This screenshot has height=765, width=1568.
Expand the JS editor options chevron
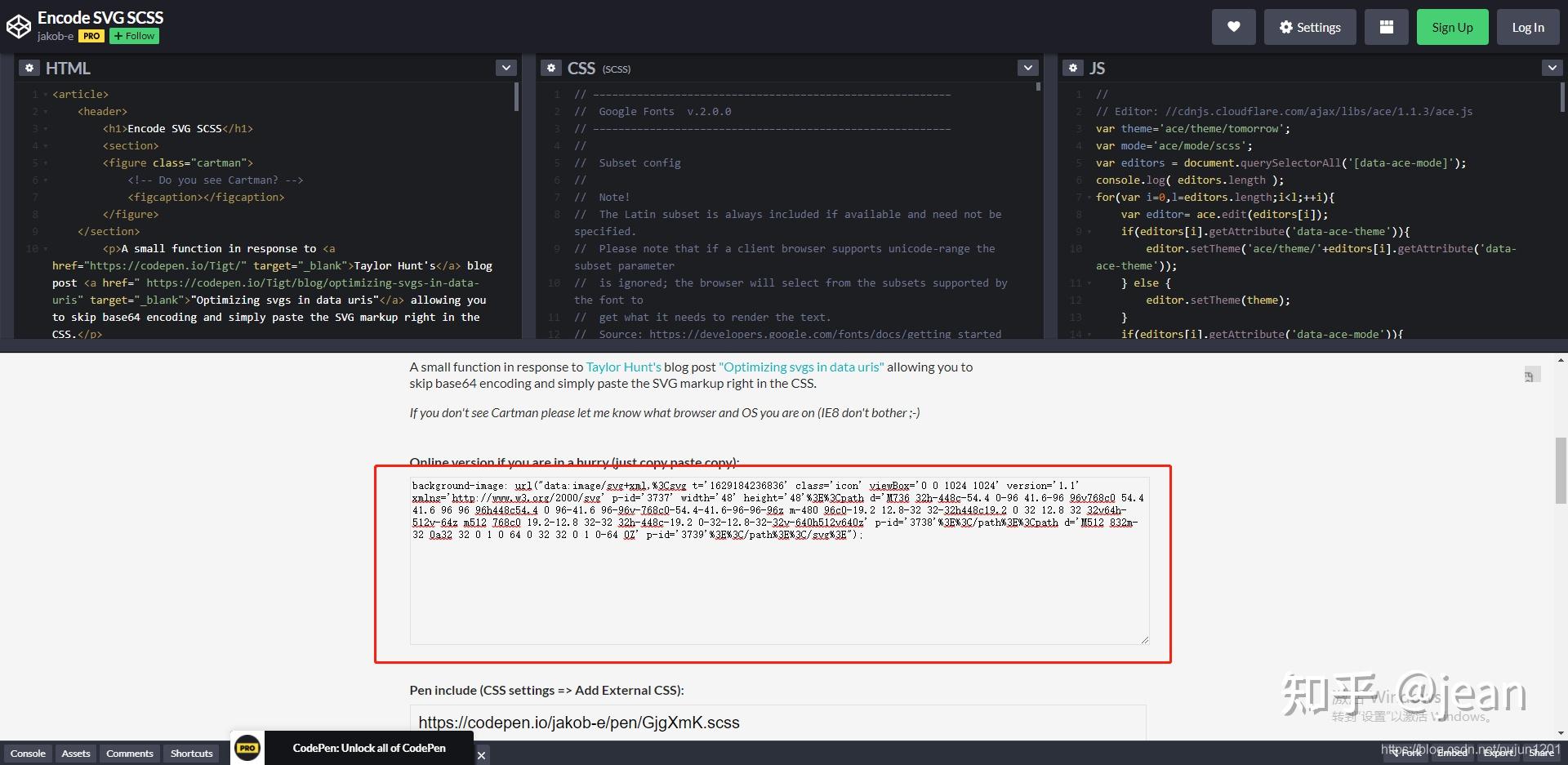pos(1551,67)
